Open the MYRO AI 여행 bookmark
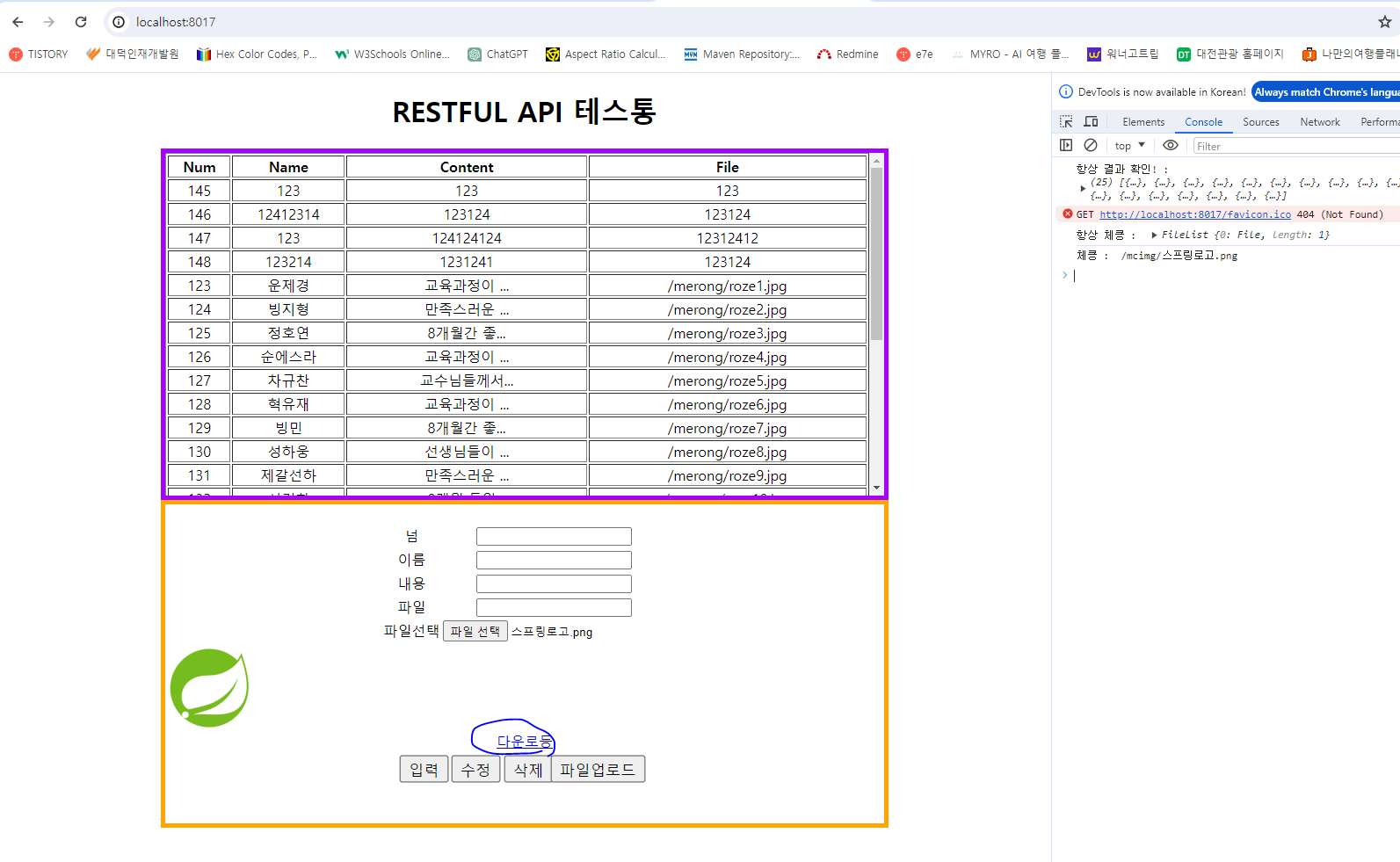Image resolution: width=1400 pixels, height=862 pixels. click(1011, 54)
